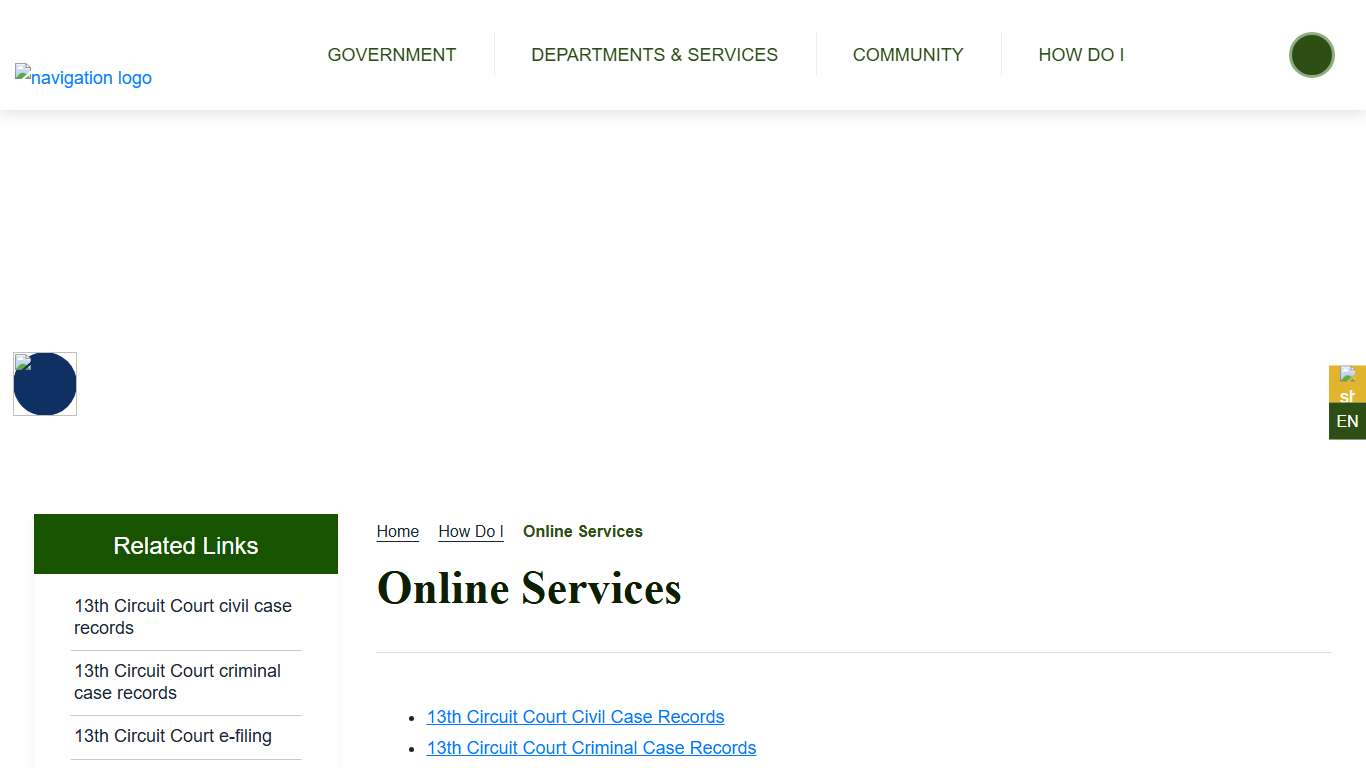Go to Home in the breadcrumb
The image size is (1366, 768).
coord(397,531)
